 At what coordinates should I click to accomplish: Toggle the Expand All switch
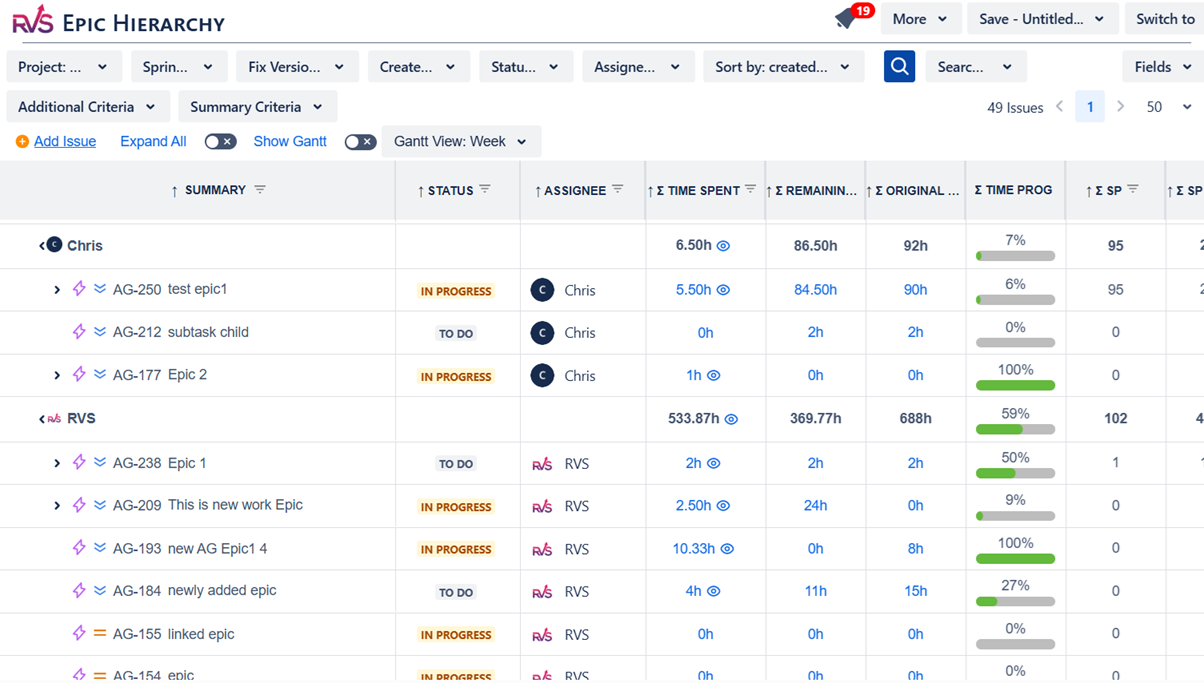220,142
